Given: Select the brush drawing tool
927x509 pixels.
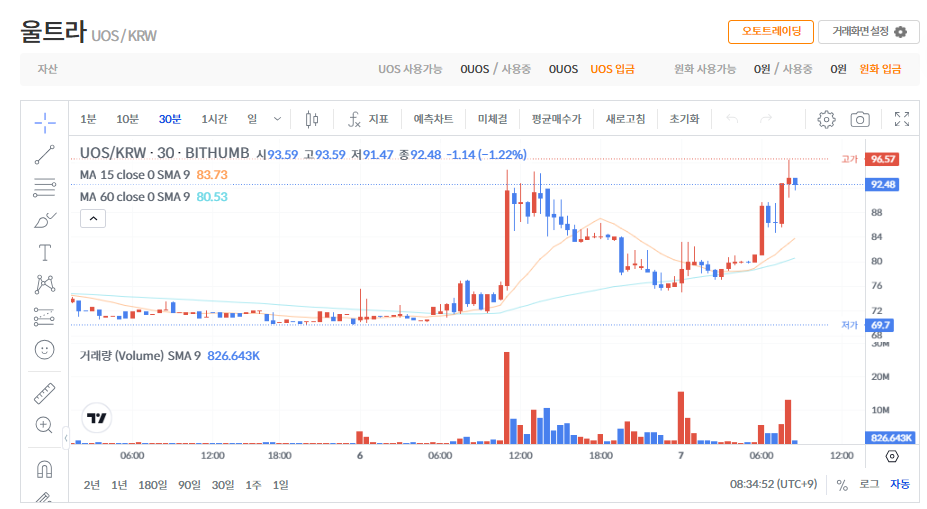Looking at the screenshot, I should click(x=45, y=221).
